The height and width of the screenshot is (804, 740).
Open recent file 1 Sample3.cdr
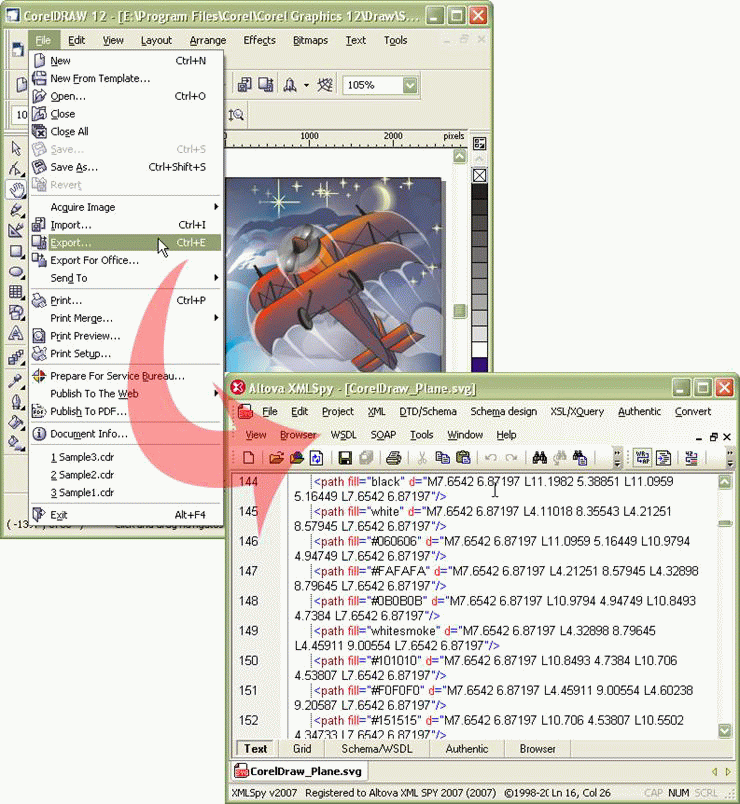pos(125,457)
